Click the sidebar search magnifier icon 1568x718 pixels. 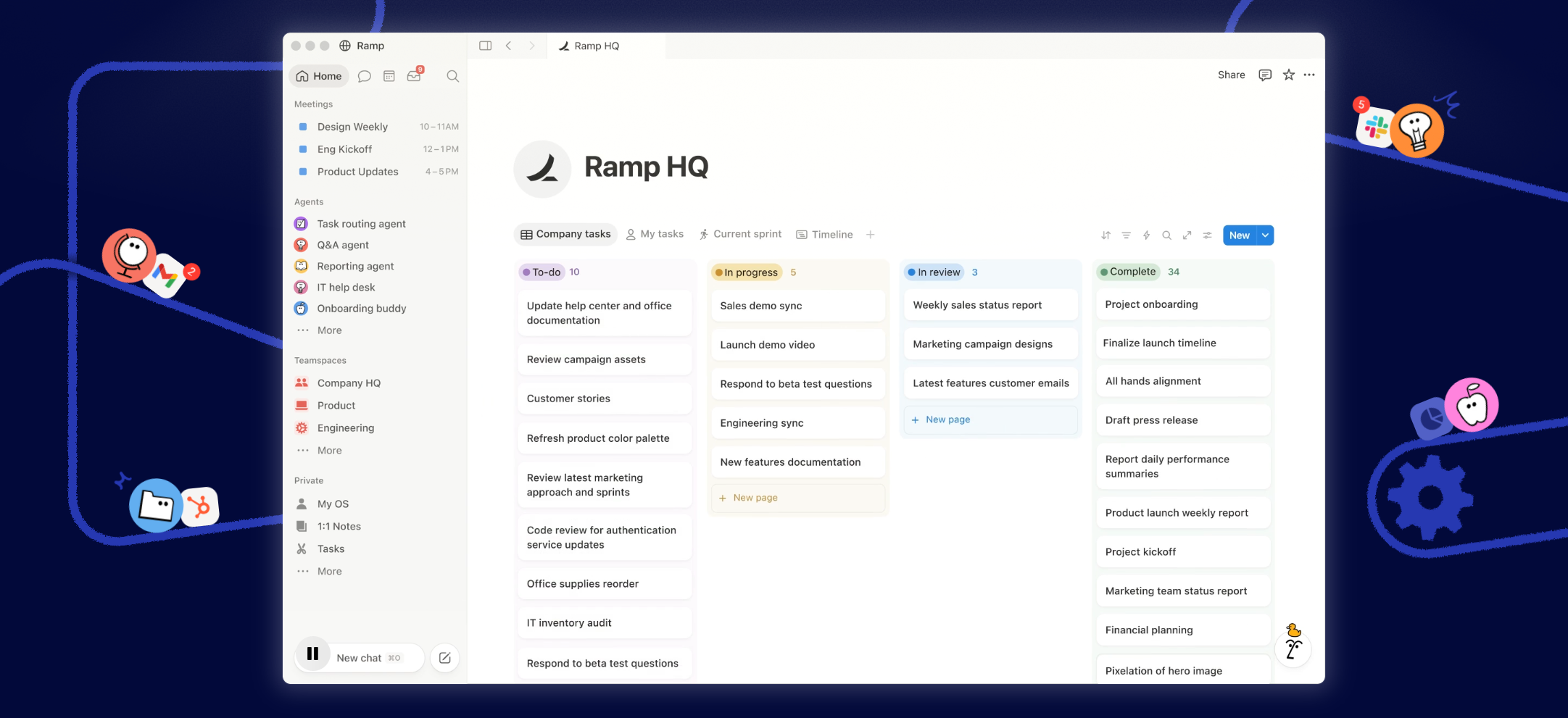click(x=453, y=76)
